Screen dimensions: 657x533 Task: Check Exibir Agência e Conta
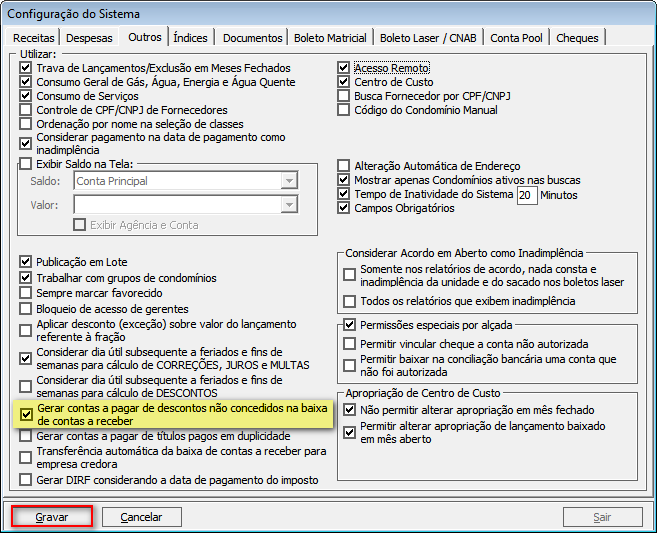(79, 225)
